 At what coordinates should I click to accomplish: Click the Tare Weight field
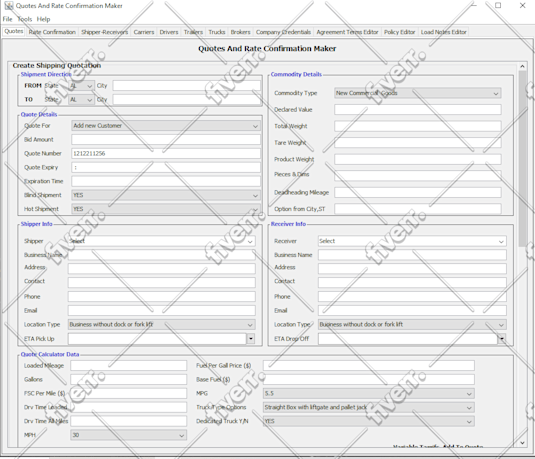[x=418, y=143]
